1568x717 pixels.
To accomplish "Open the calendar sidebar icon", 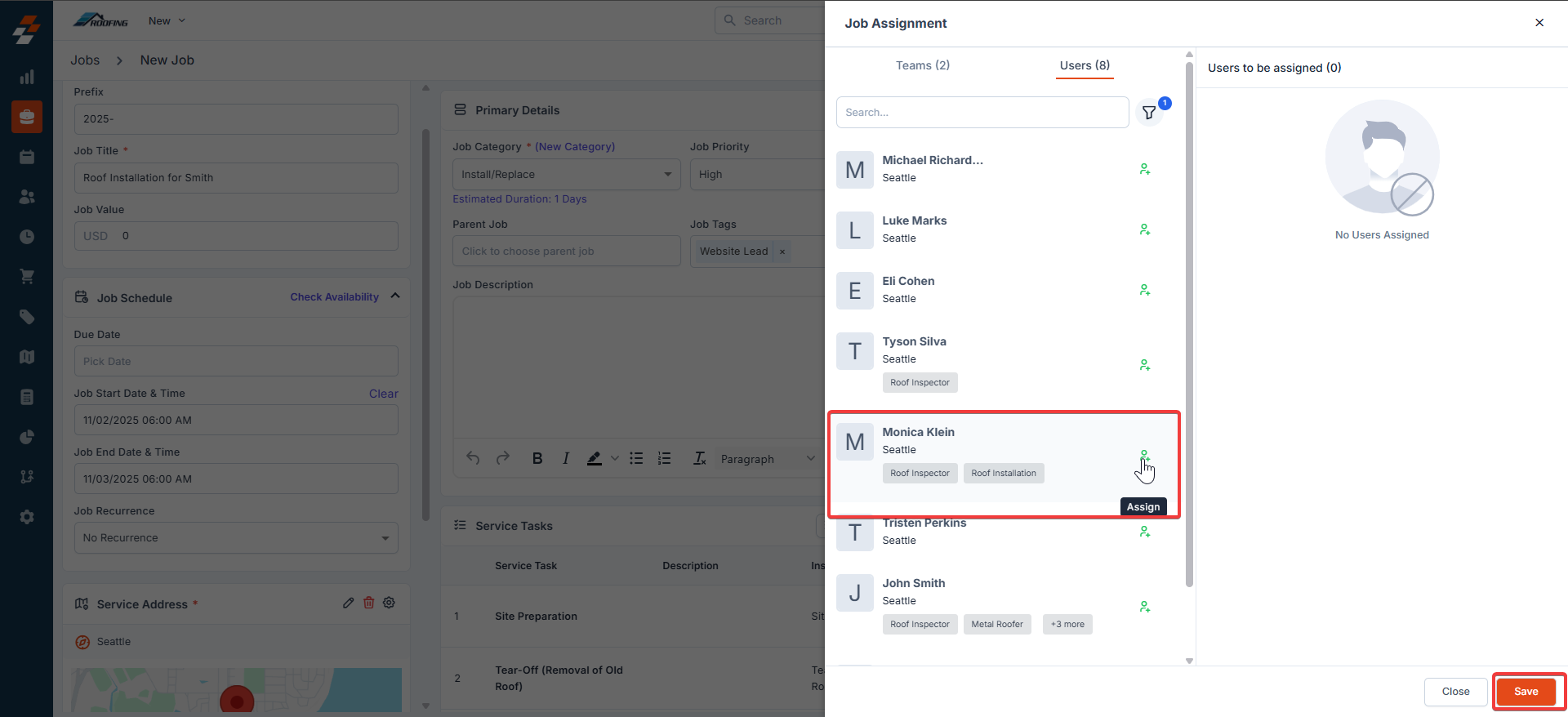I will pos(27,157).
